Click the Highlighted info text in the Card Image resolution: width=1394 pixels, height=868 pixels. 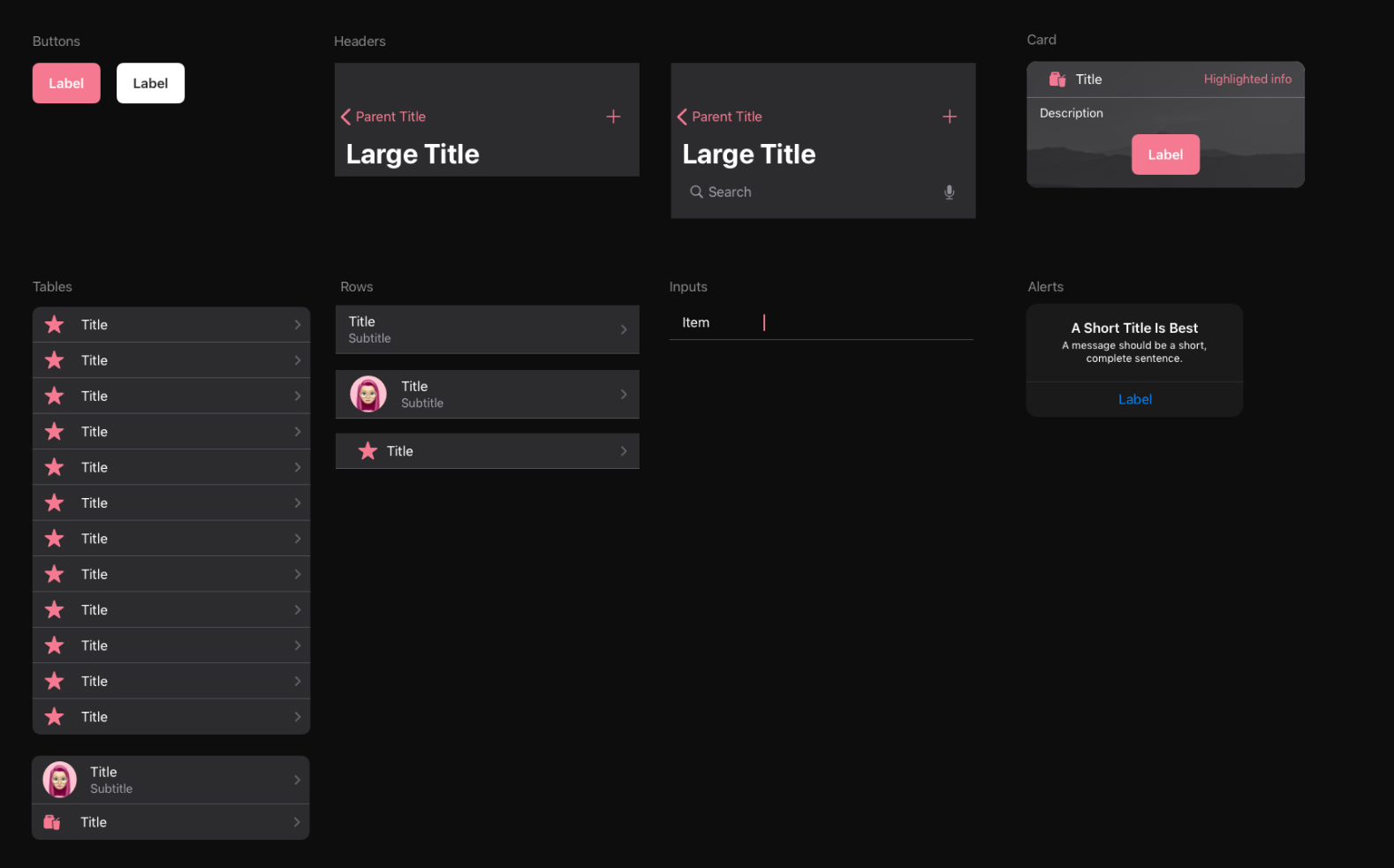[x=1246, y=79]
